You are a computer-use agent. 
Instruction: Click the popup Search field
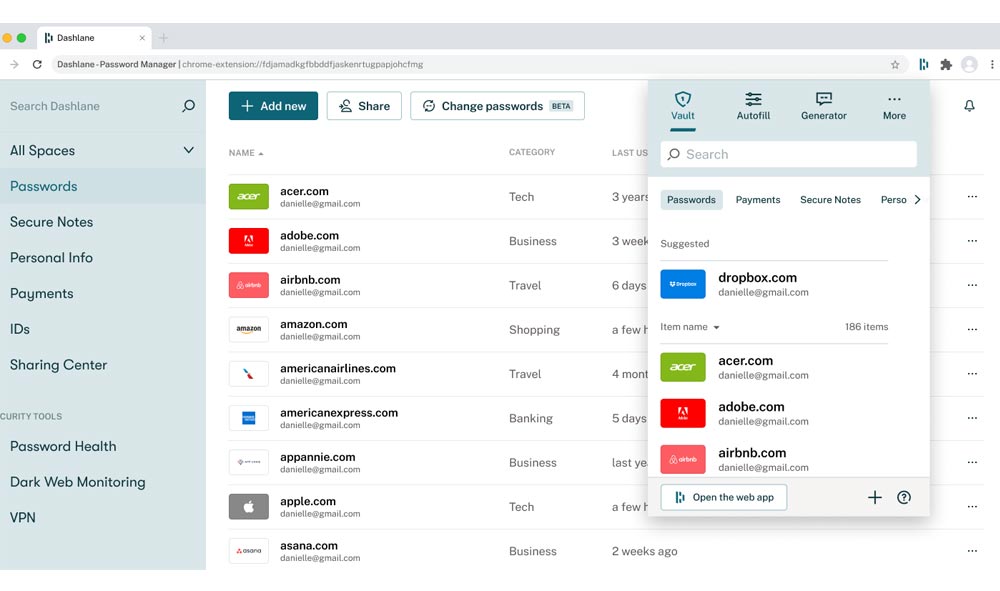[x=788, y=154]
